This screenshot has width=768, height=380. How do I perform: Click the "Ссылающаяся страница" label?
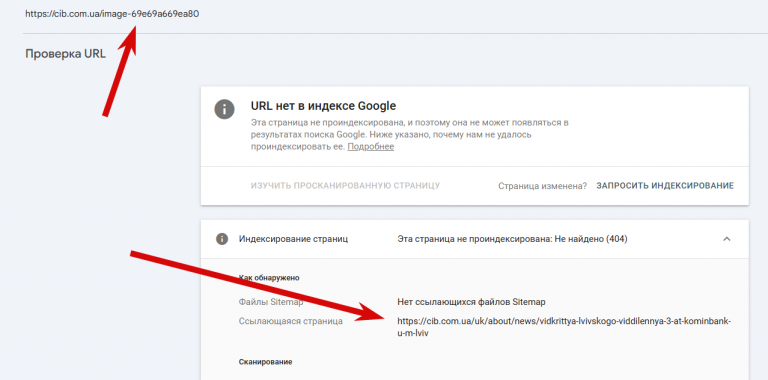[x=291, y=321]
